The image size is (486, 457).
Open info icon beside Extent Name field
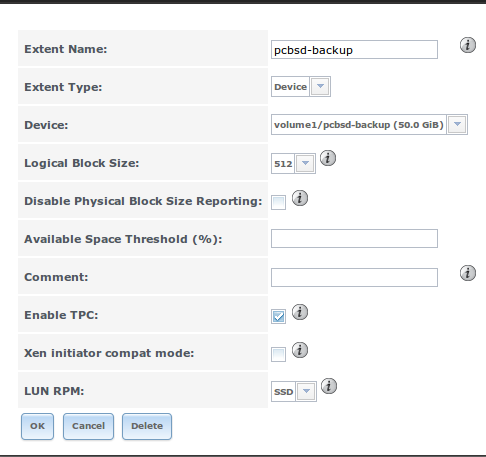[468, 45]
